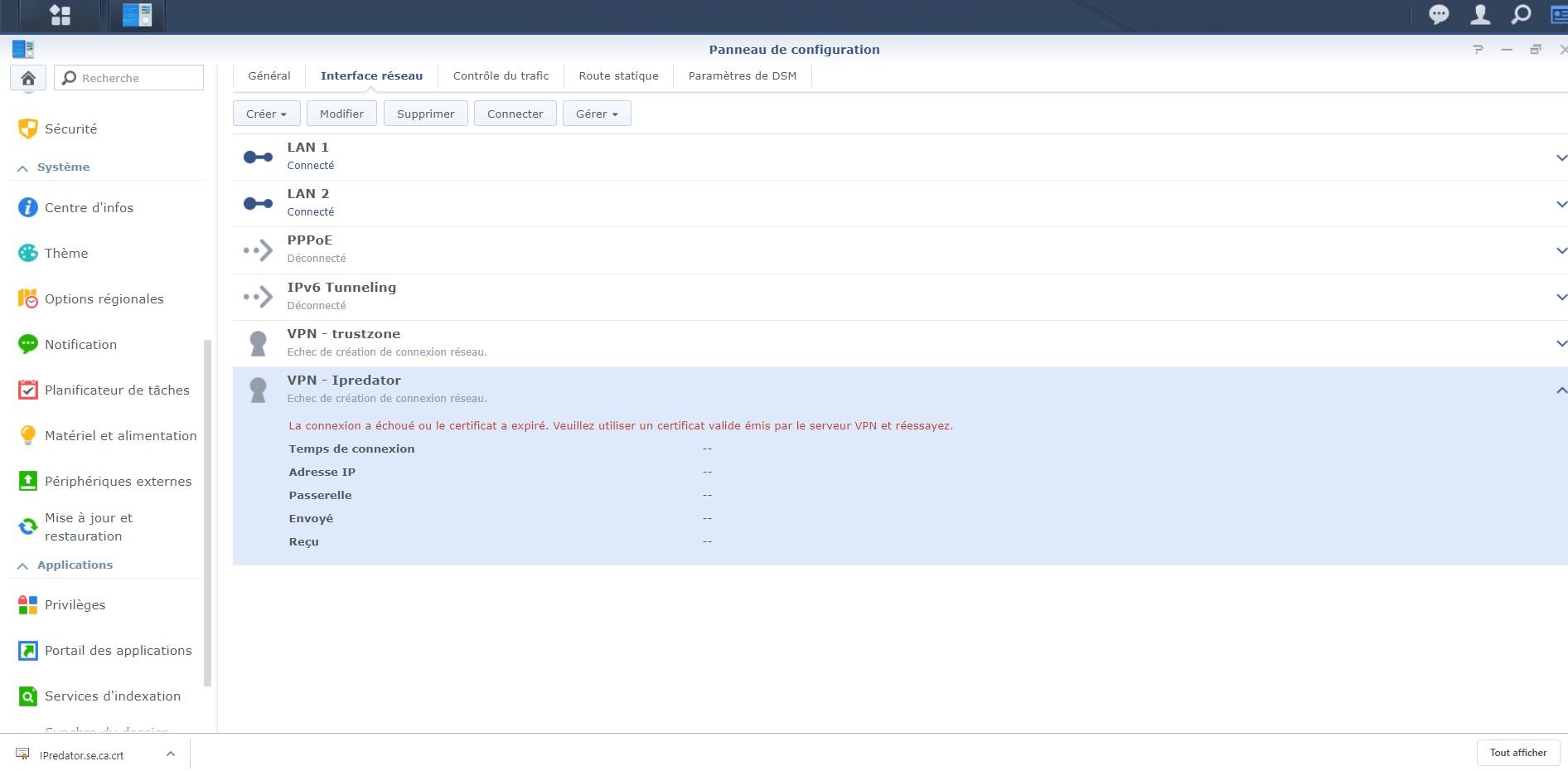Click the notifications speech bubble icon
1568x771 pixels.
tap(1439, 15)
